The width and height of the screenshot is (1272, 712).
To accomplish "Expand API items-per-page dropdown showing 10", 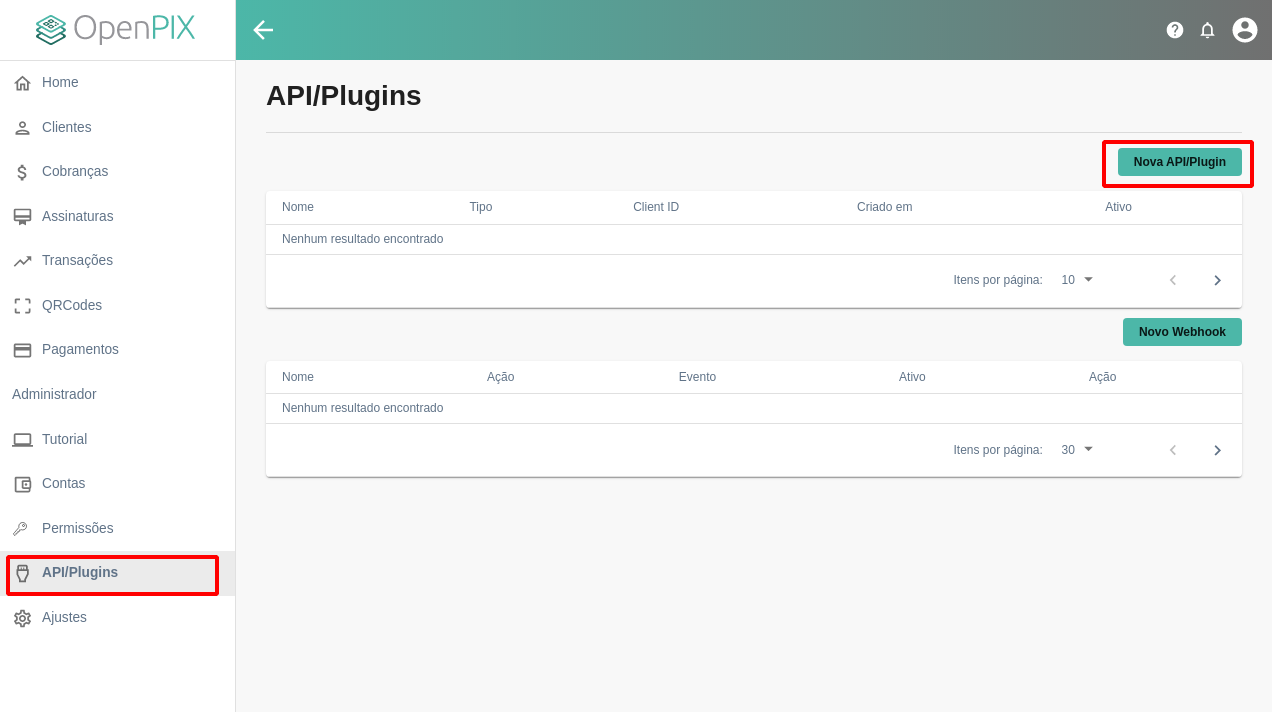I will (1078, 280).
